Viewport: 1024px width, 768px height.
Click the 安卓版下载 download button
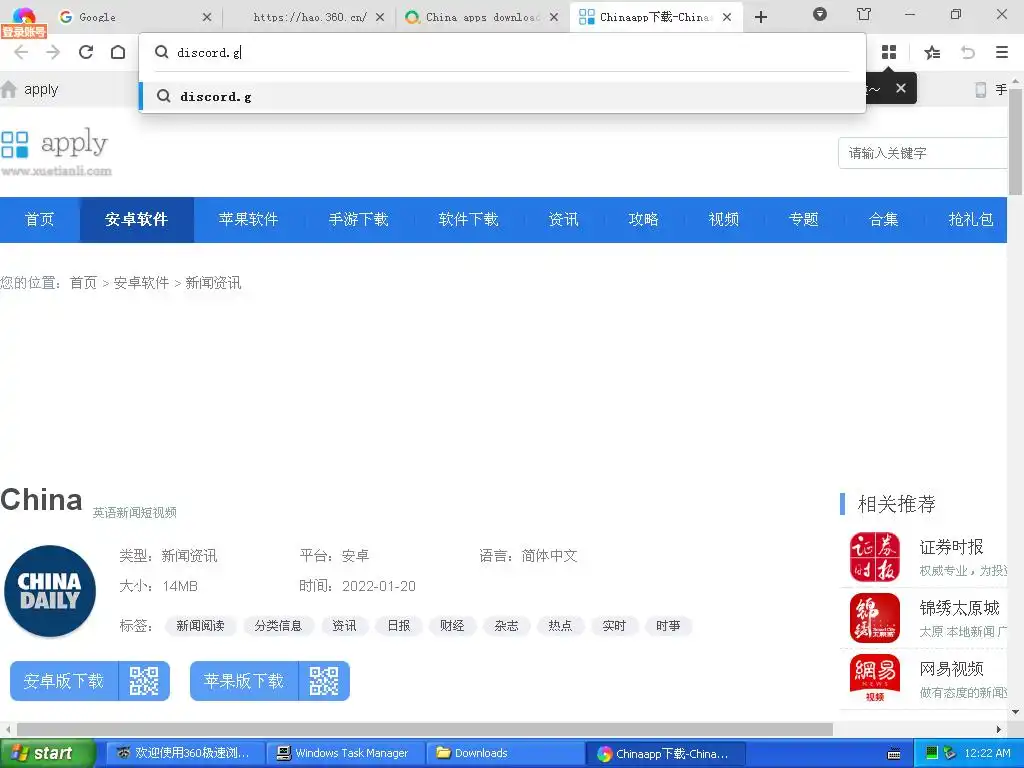[x=64, y=681]
